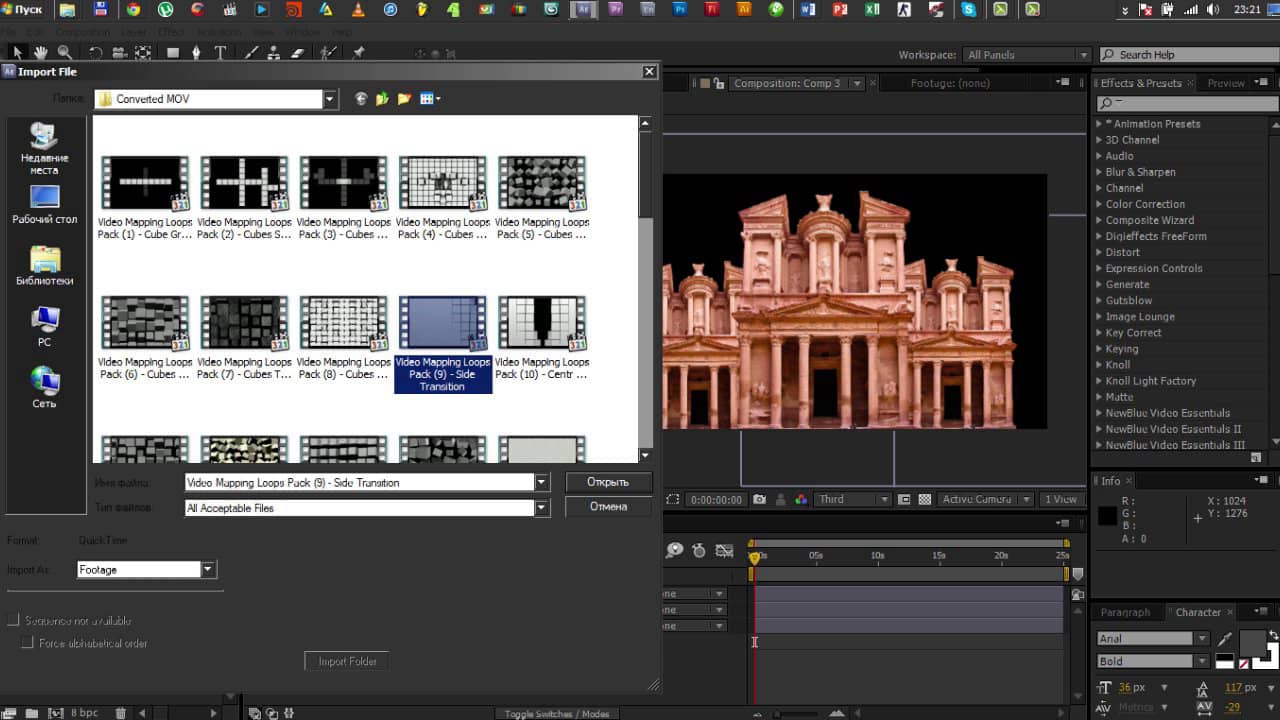1280x720 pixels.
Task: Click the dark fill color swatch
Action: (1252, 641)
